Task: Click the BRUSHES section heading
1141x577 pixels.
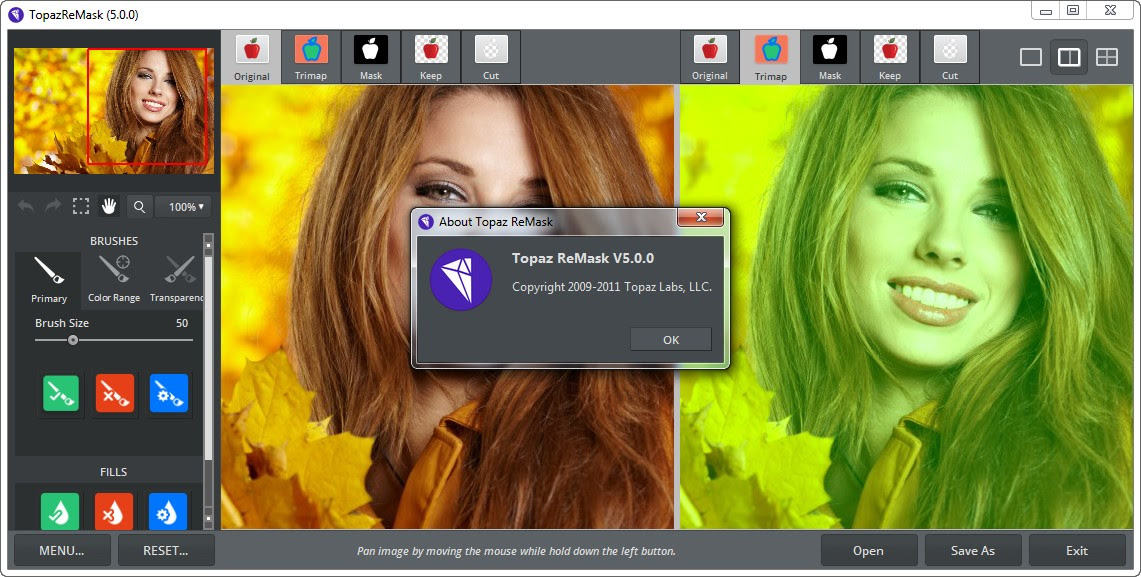Action: (x=114, y=241)
